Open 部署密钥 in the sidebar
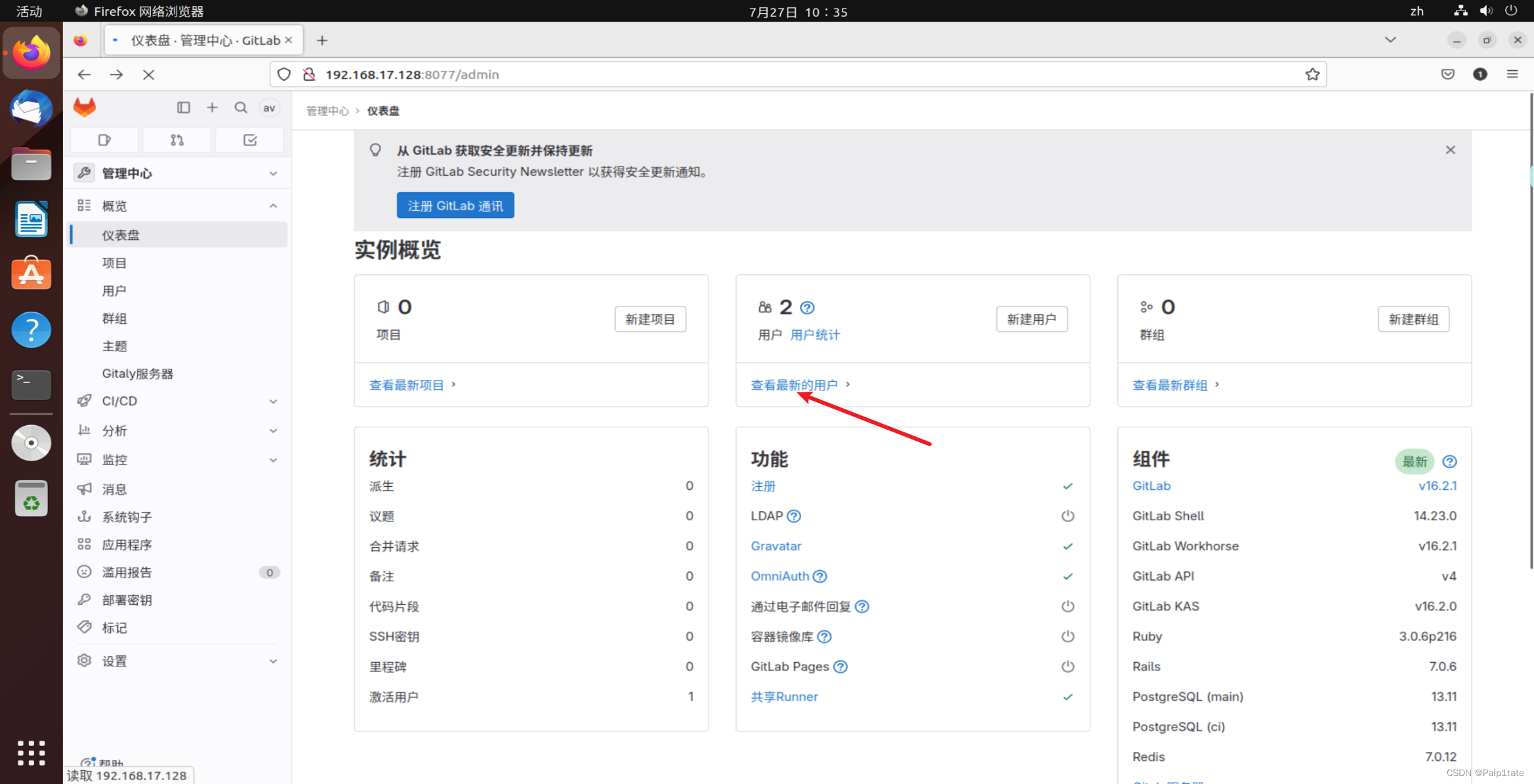Image resolution: width=1534 pixels, height=784 pixels. [177, 600]
